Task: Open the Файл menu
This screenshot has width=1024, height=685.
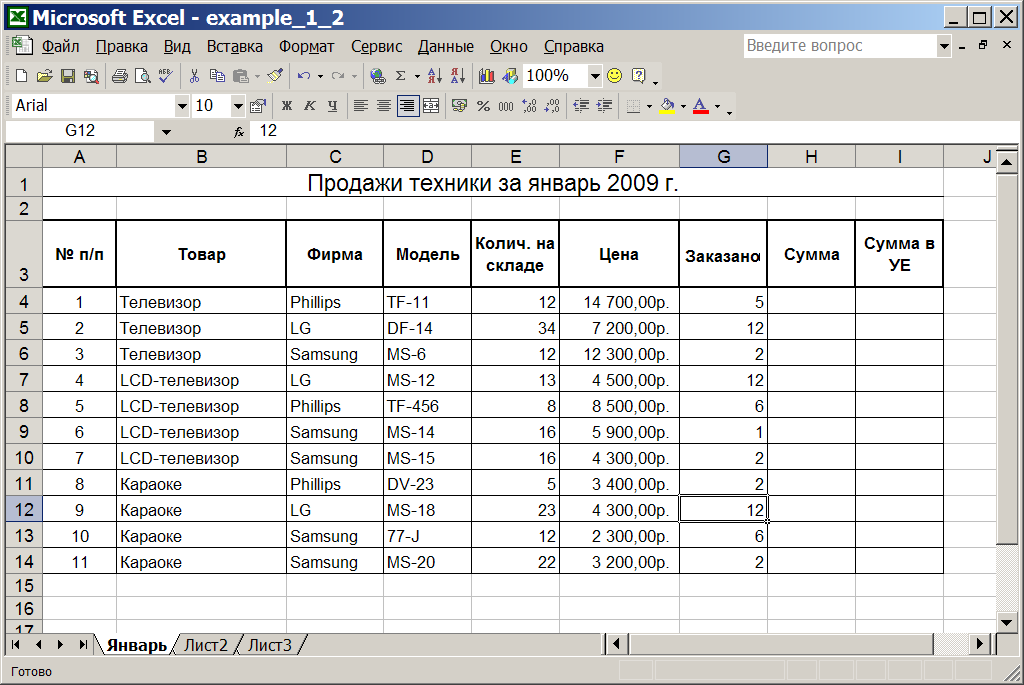Action: pos(61,46)
